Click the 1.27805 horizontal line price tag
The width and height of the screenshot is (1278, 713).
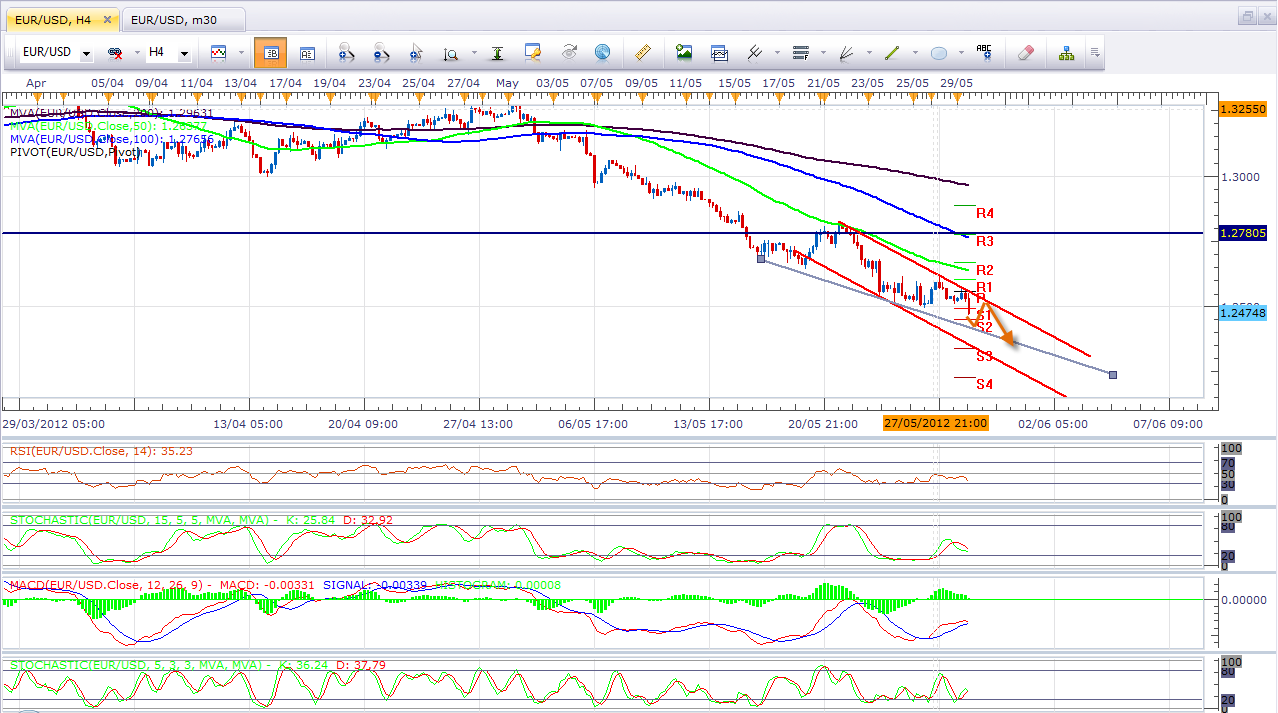1243,233
